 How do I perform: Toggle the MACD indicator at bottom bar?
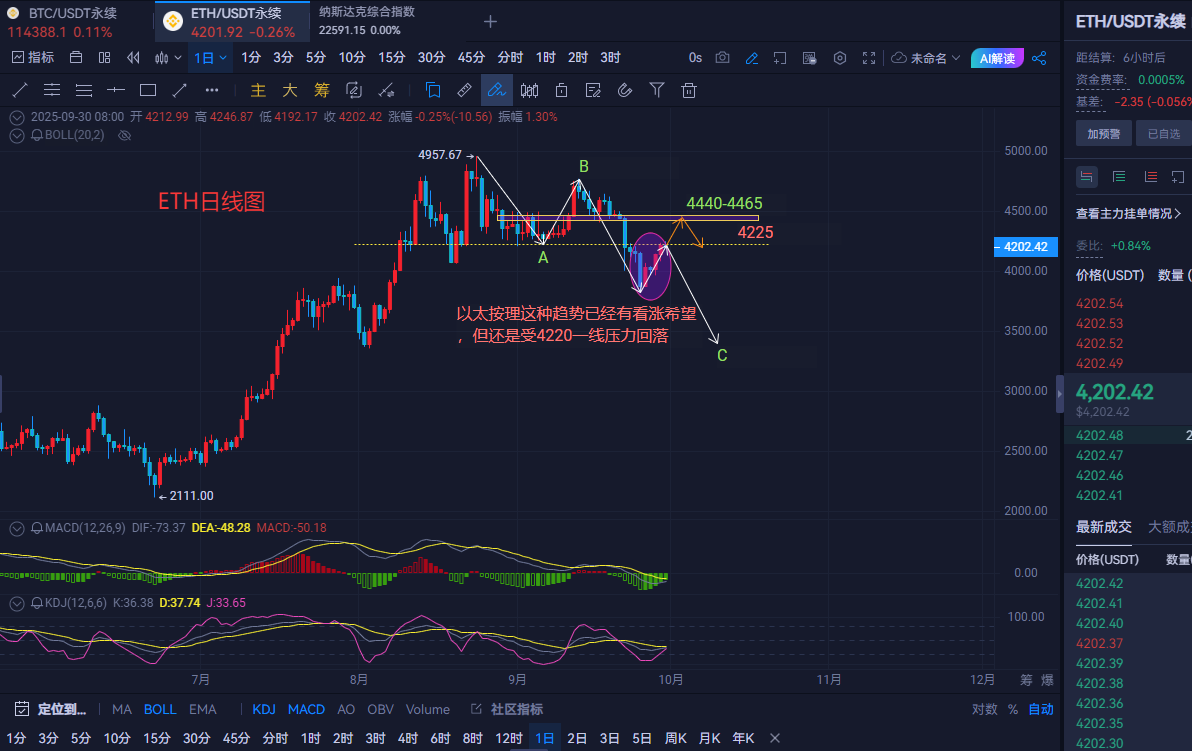pos(306,709)
